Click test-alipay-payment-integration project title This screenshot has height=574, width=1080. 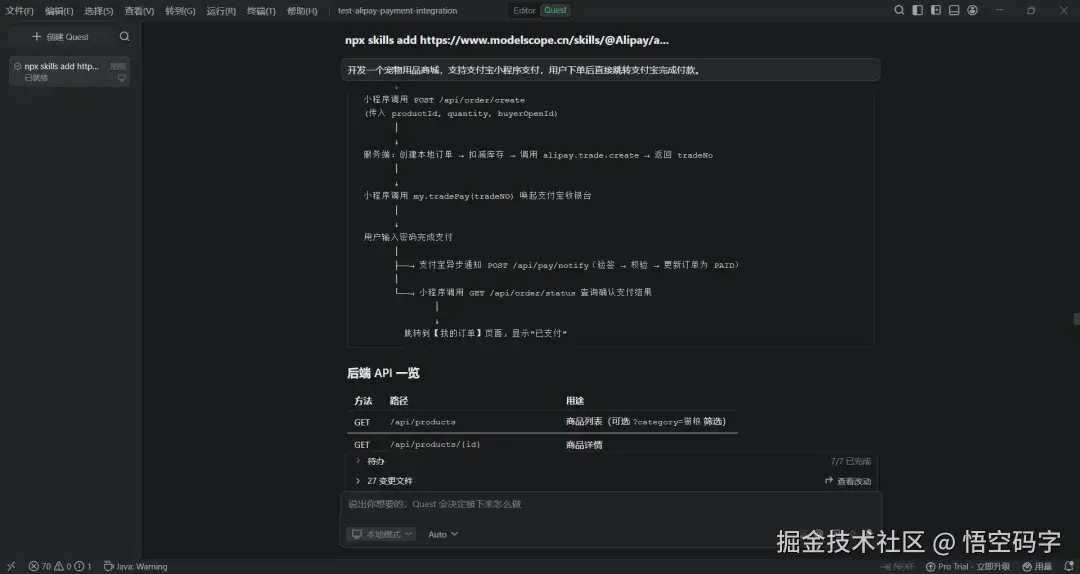click(397, 11)
